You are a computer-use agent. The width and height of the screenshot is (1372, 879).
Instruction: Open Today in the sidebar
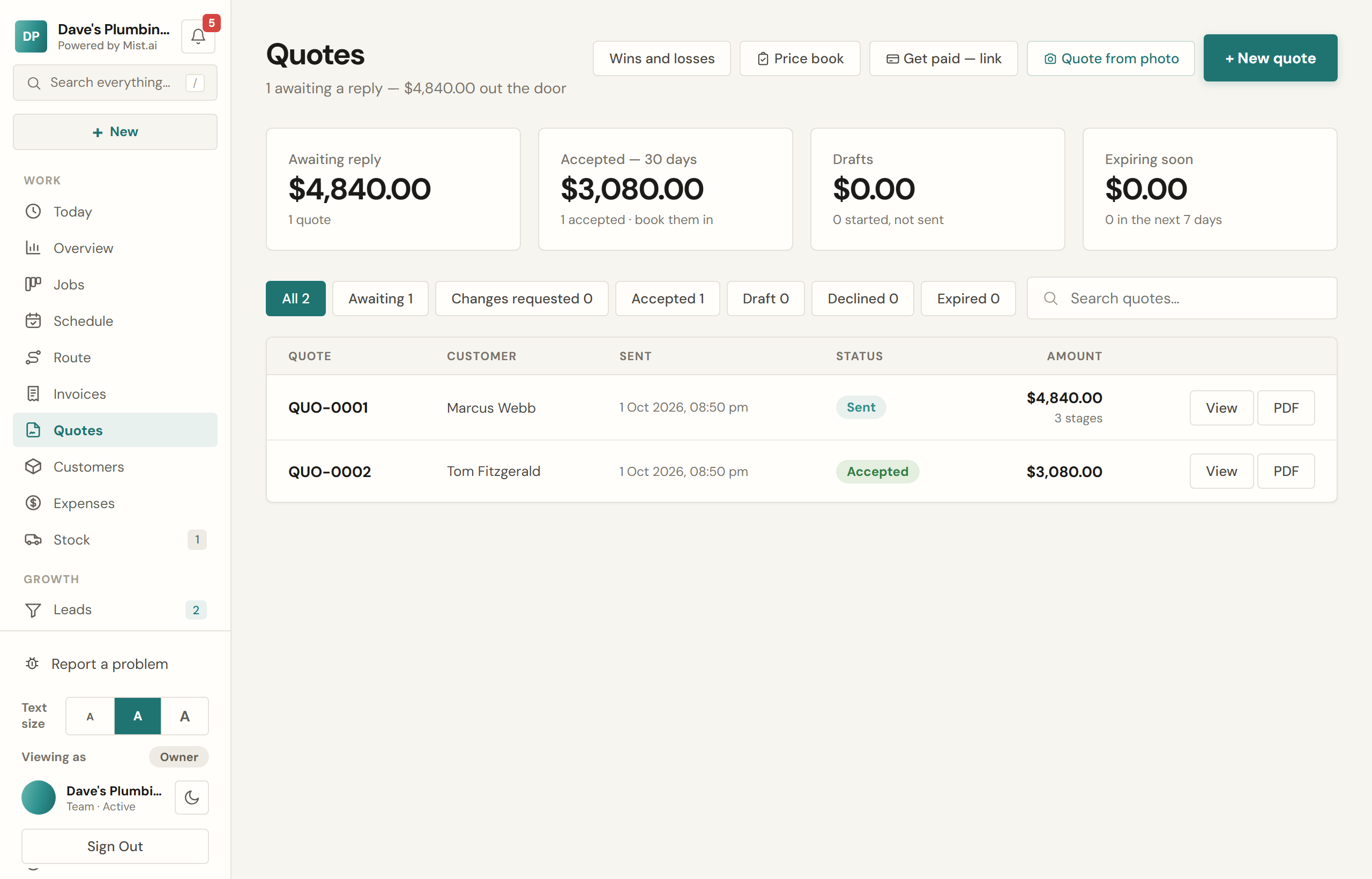point(115,212)
